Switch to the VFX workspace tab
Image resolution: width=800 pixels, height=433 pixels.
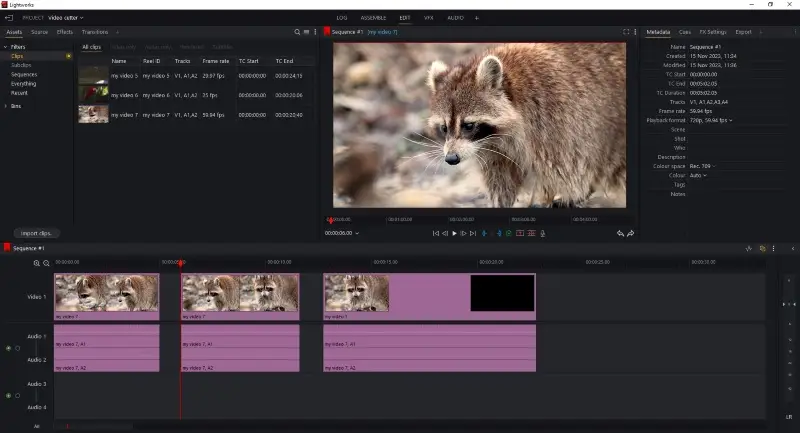(429, 18)
